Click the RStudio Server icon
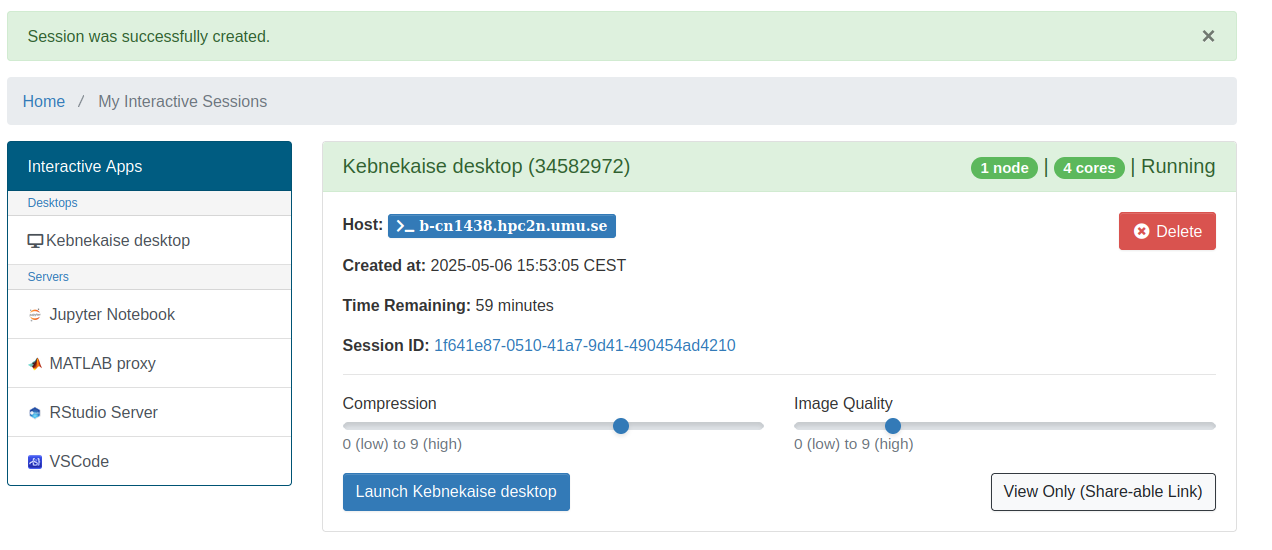 click(x=35, y=413)
